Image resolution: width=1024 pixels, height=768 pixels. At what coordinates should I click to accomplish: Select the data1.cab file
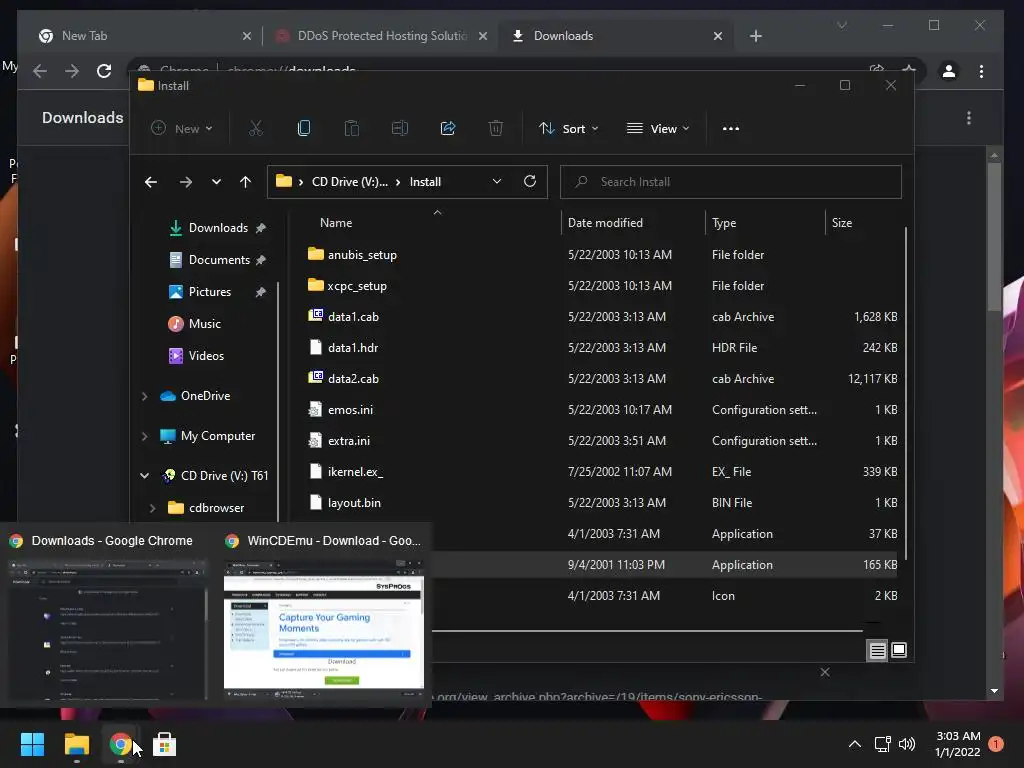[x=353, y=317]
